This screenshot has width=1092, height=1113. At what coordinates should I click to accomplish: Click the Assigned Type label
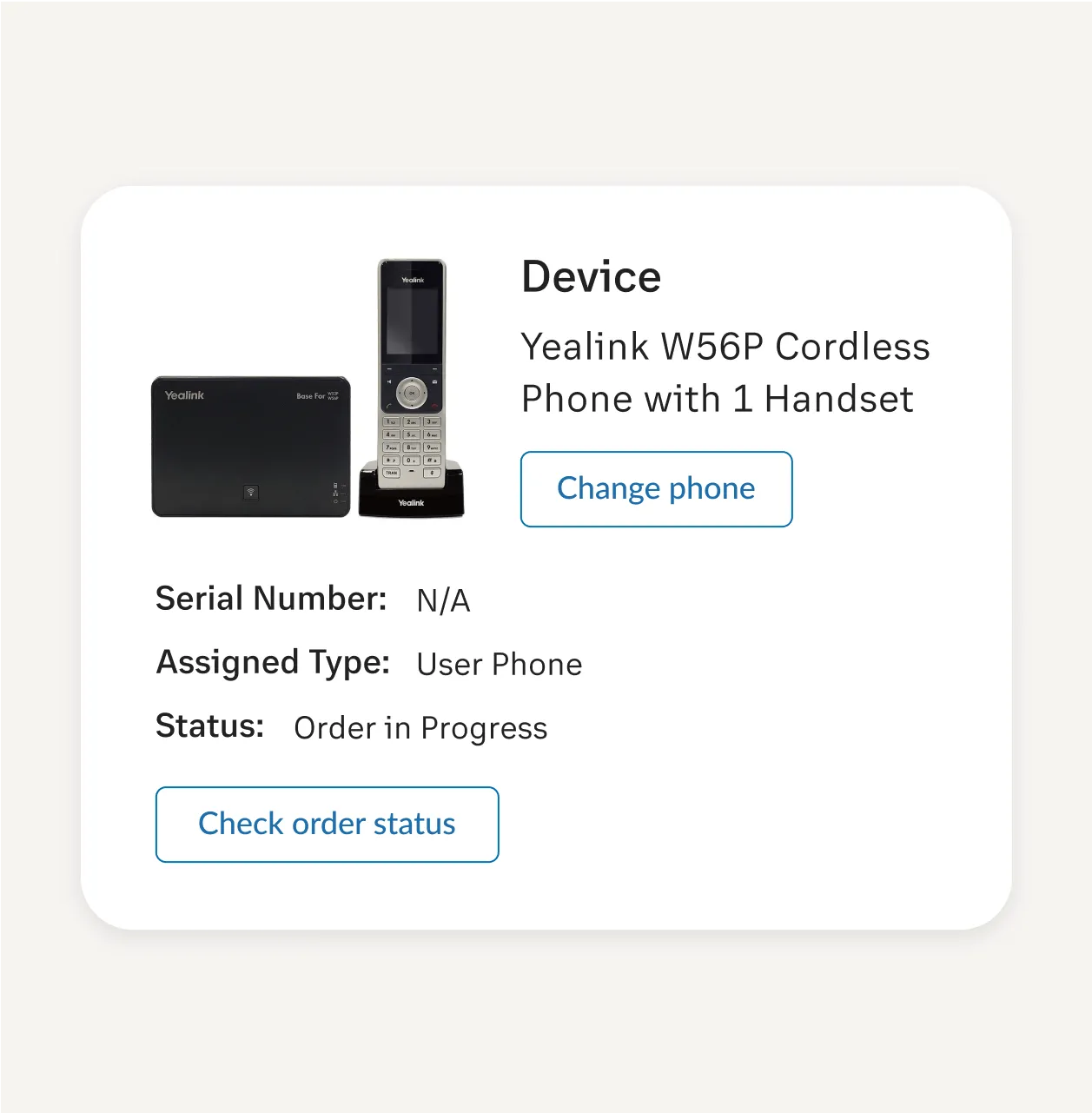pos(273,663)
